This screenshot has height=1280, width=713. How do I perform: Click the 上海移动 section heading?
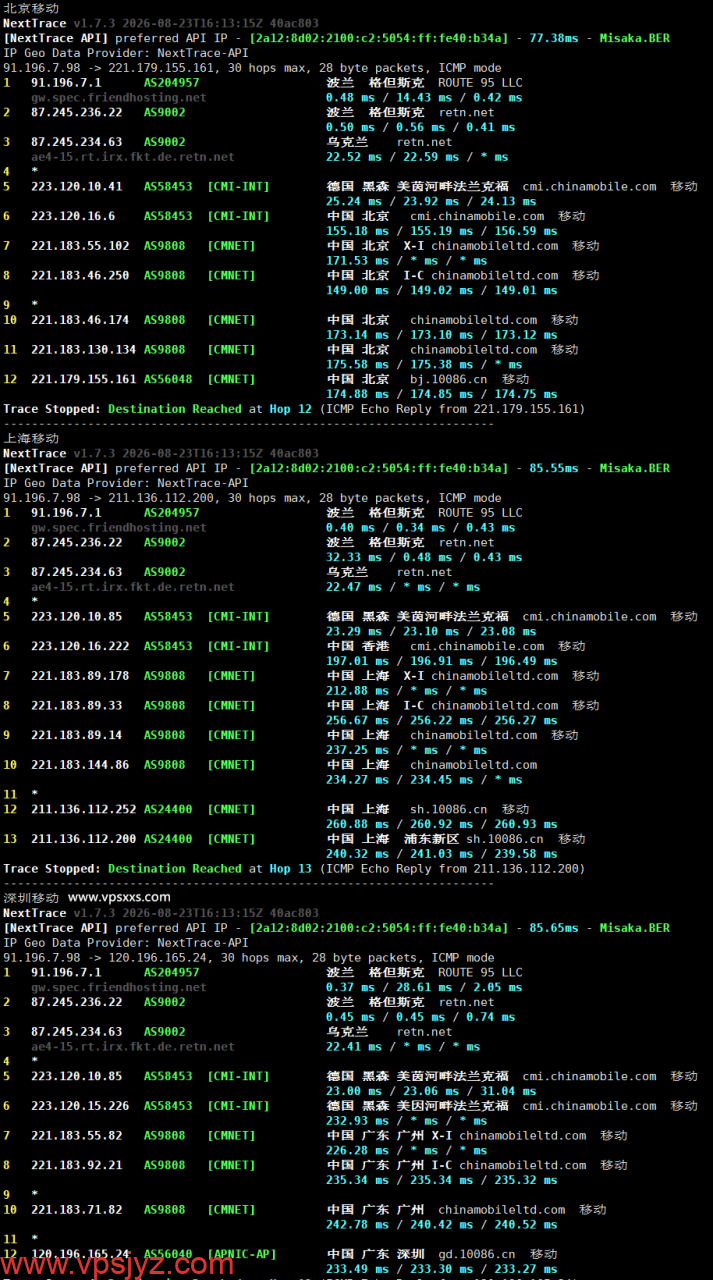31,438
